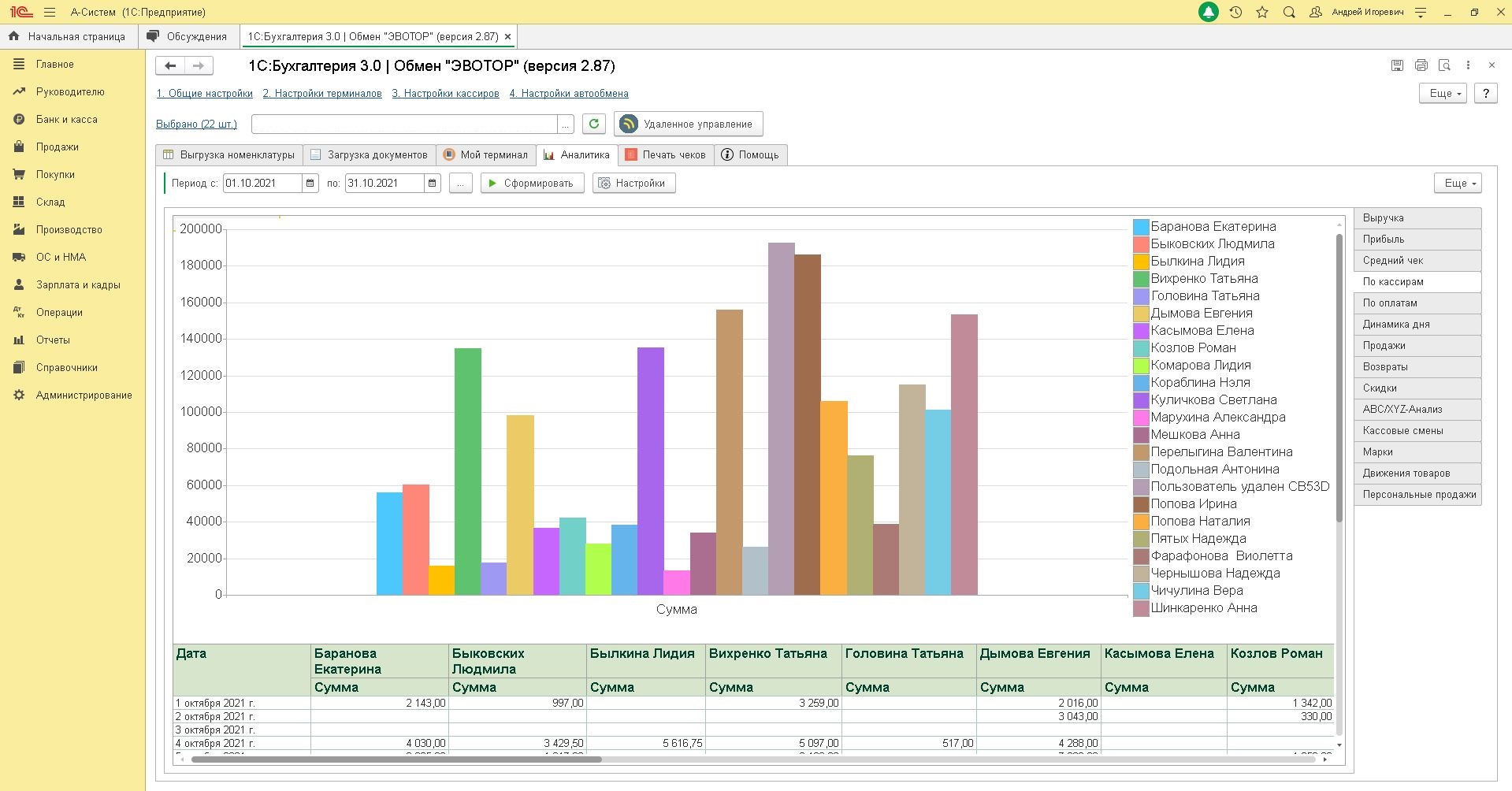Screen dimensions: 1512x791
Task: Open the service settings menu in title bar
Action: pyautogui.click(x=1421, y=12)
